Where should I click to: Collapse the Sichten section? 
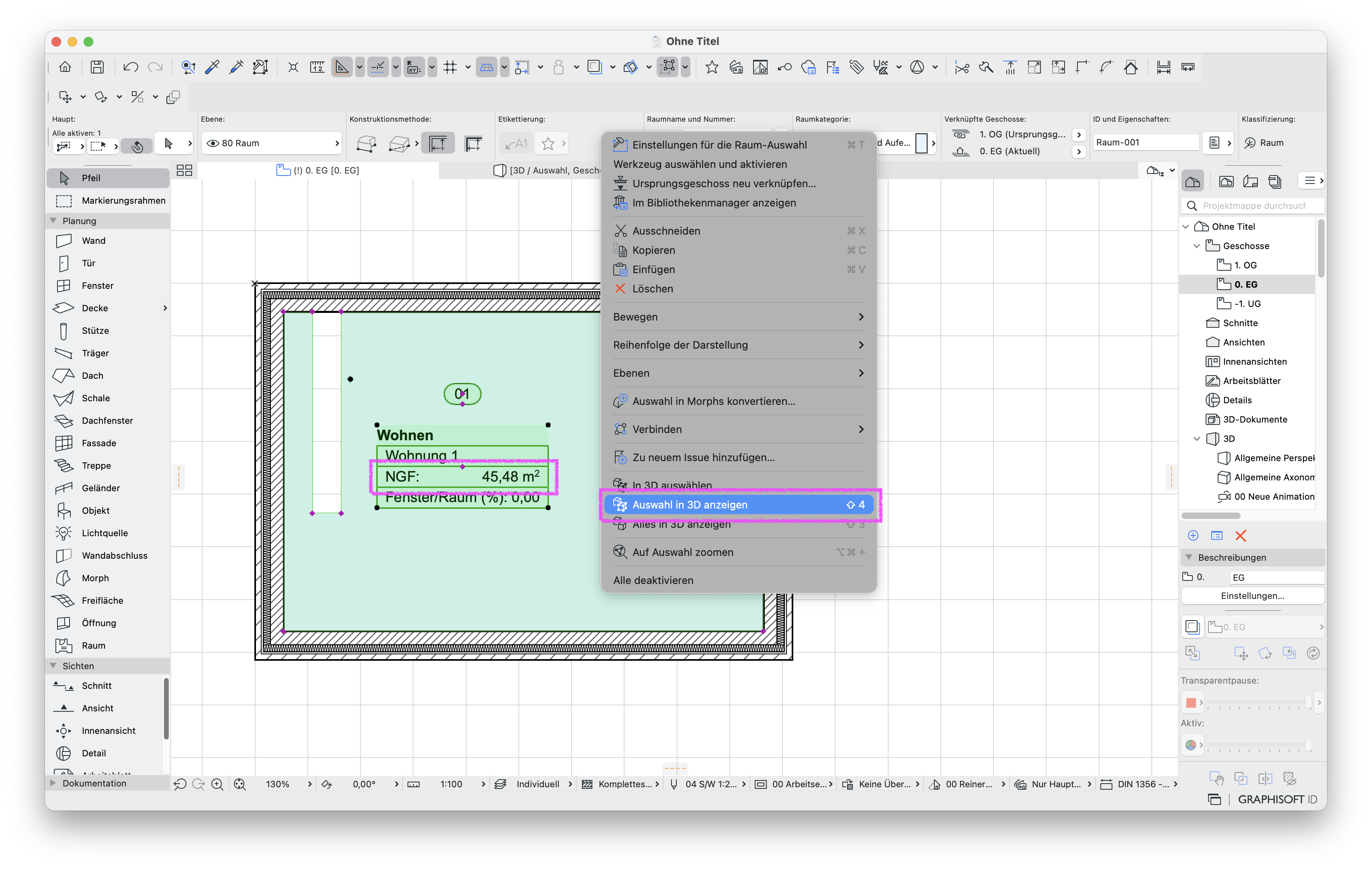(53, 666)
